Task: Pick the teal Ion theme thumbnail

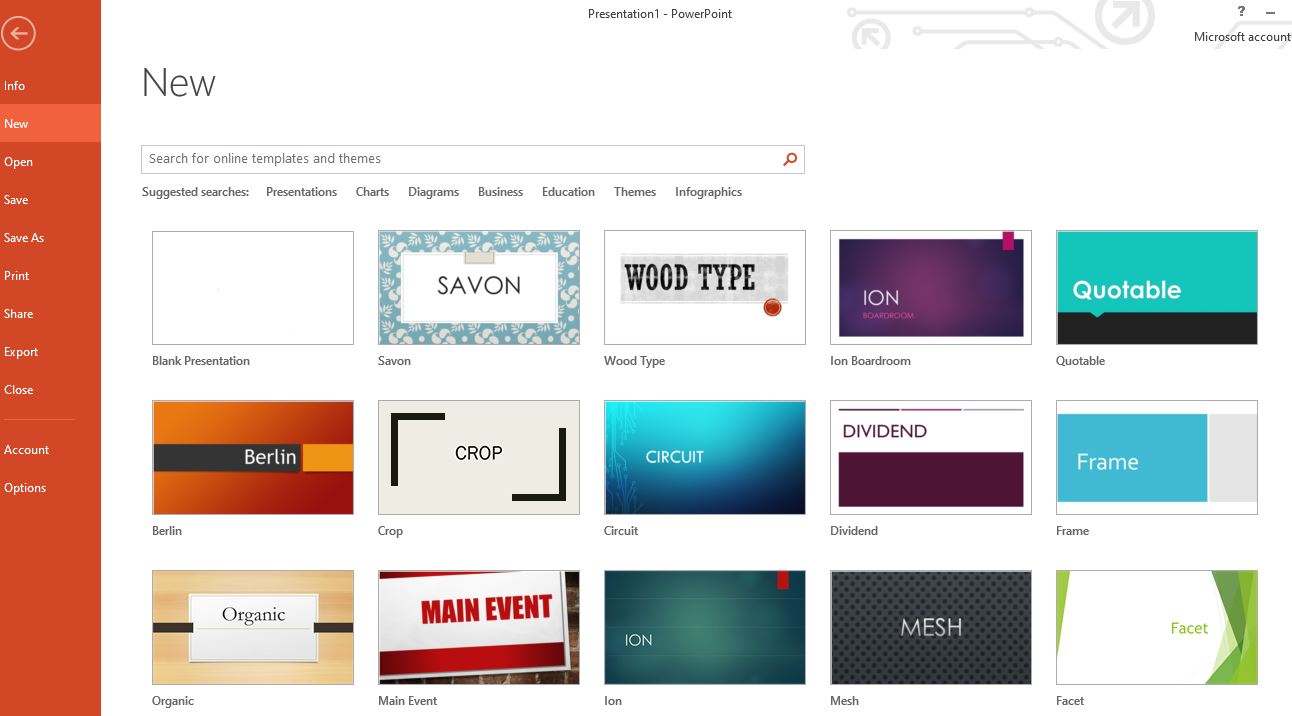Action: pyautogui.click(x=705, y=628)
